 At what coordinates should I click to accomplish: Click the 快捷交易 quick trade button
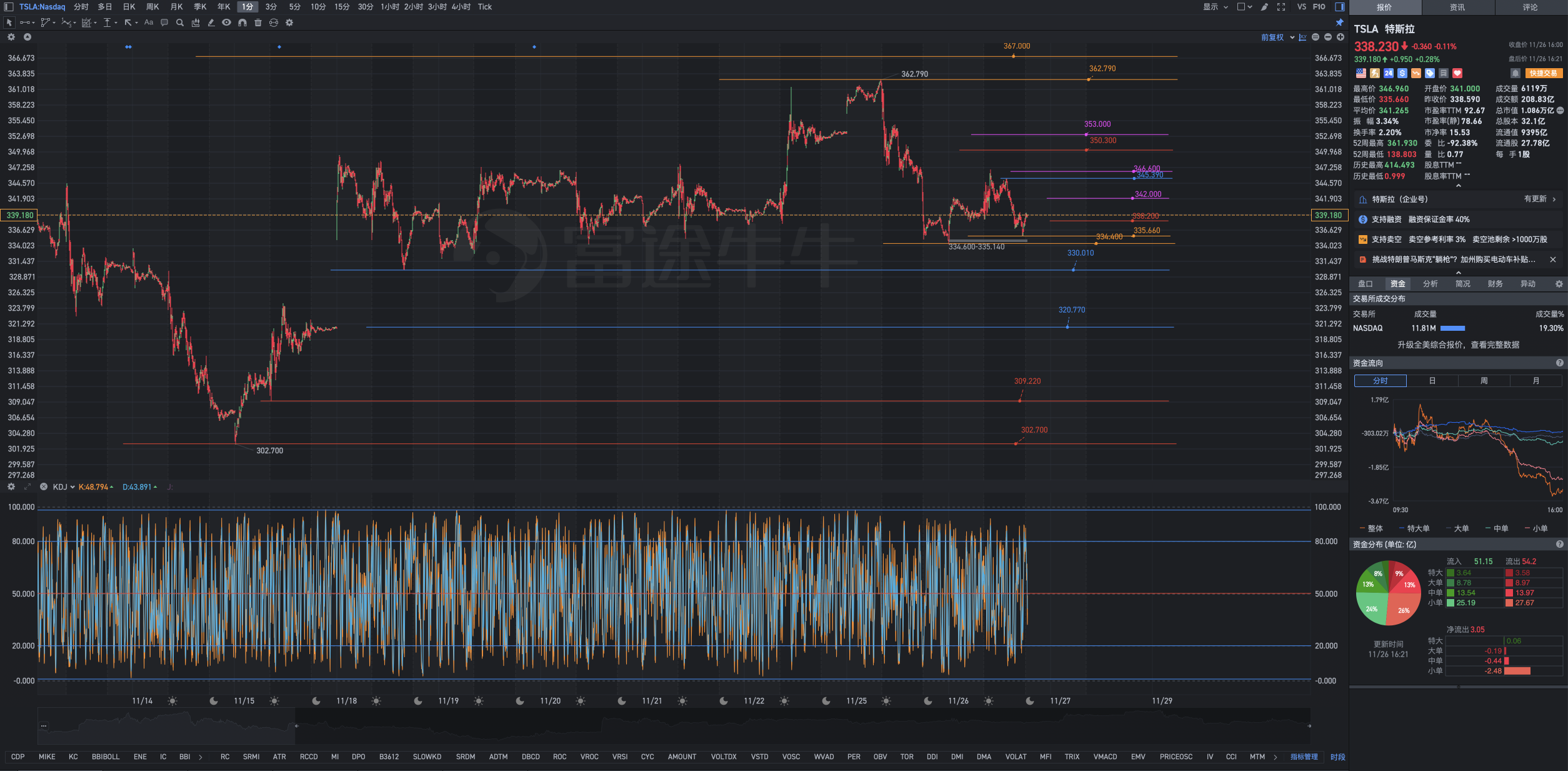1543,73
